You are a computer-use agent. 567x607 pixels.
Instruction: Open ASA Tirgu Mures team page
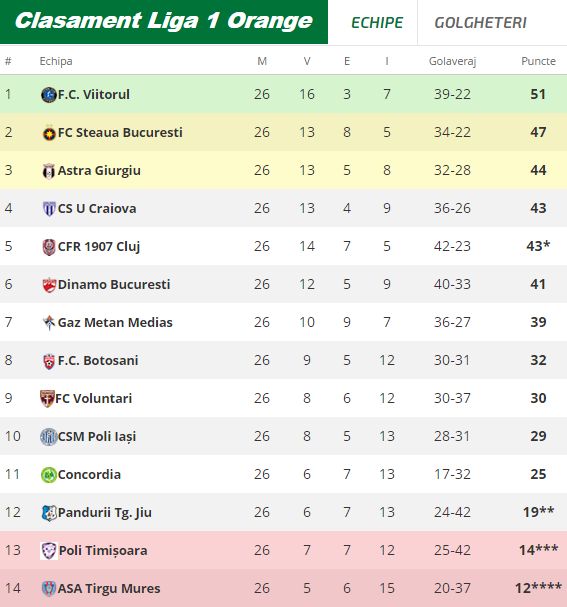(x=109, y=588)
